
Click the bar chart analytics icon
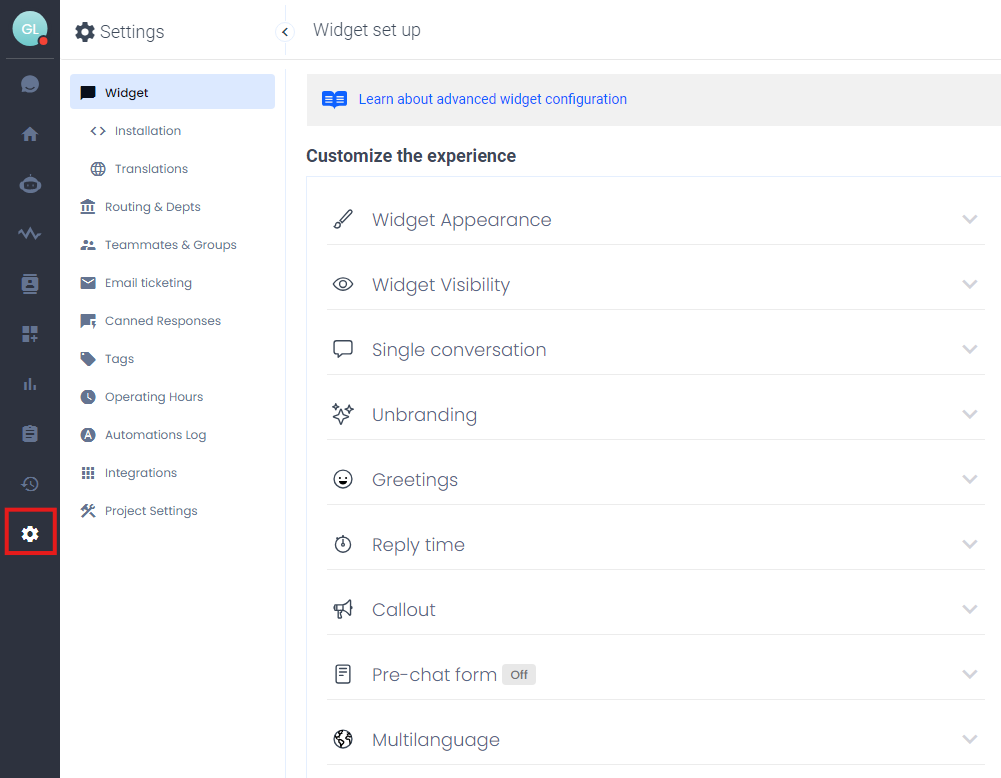pyautogui.click(x=30, y=384)
